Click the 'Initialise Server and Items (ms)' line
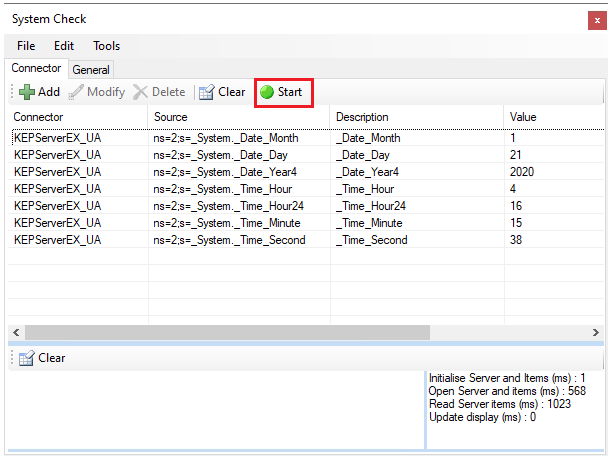 [507, 378]
